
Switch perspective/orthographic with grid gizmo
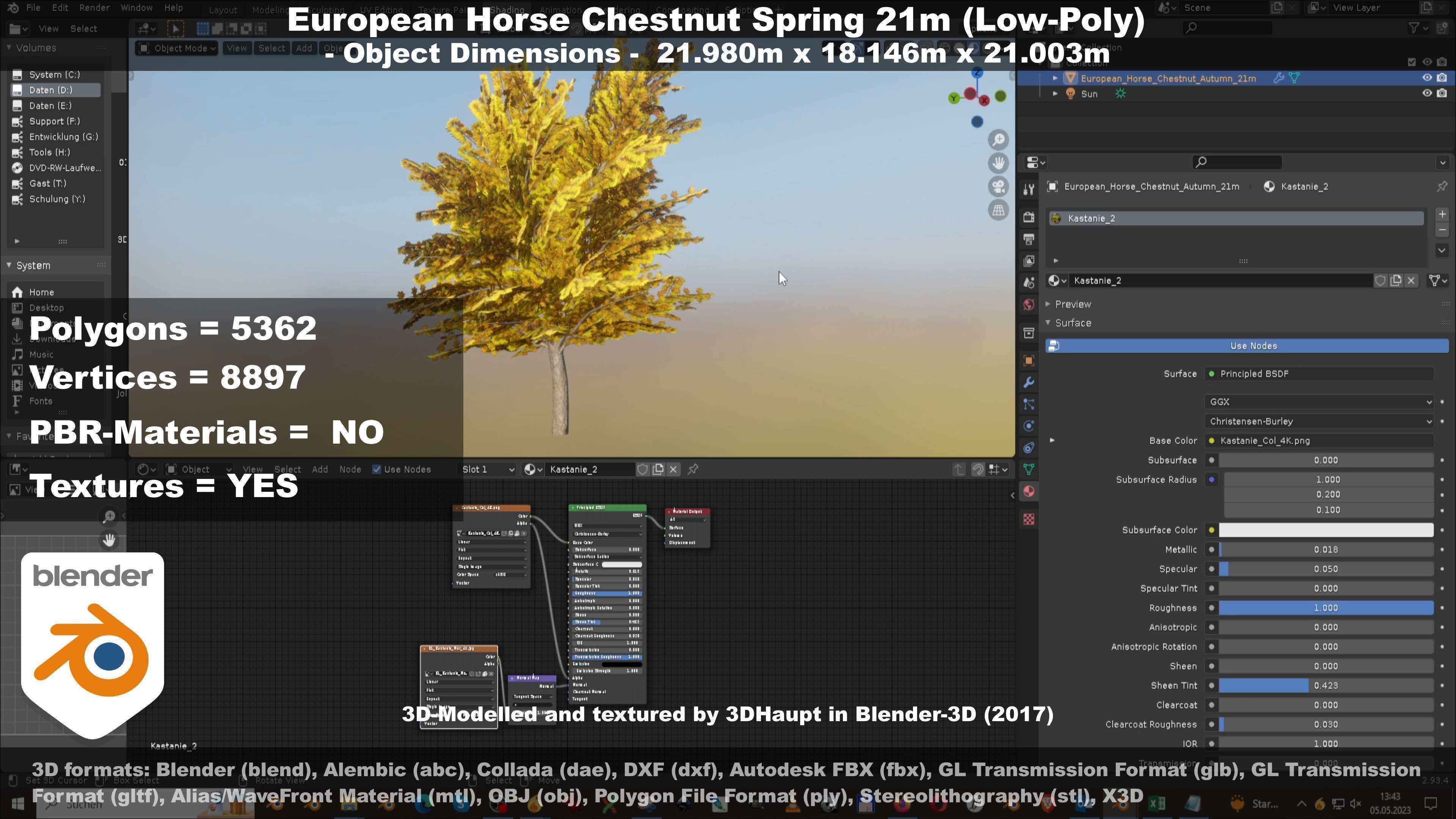[999, 210]
